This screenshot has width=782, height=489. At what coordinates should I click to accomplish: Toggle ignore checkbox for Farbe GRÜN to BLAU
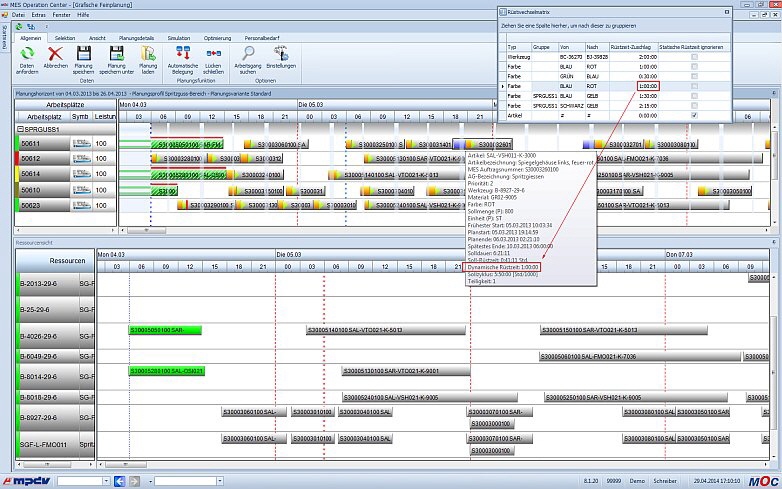click(694, 76)
